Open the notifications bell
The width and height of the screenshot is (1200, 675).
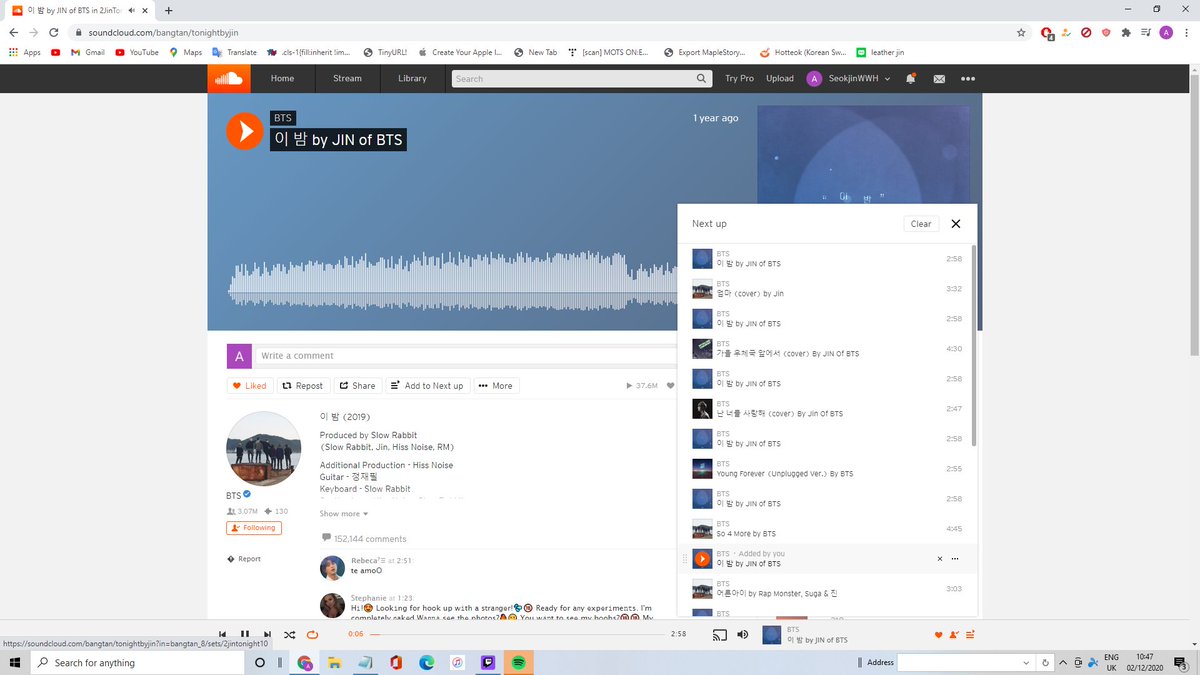910,78
